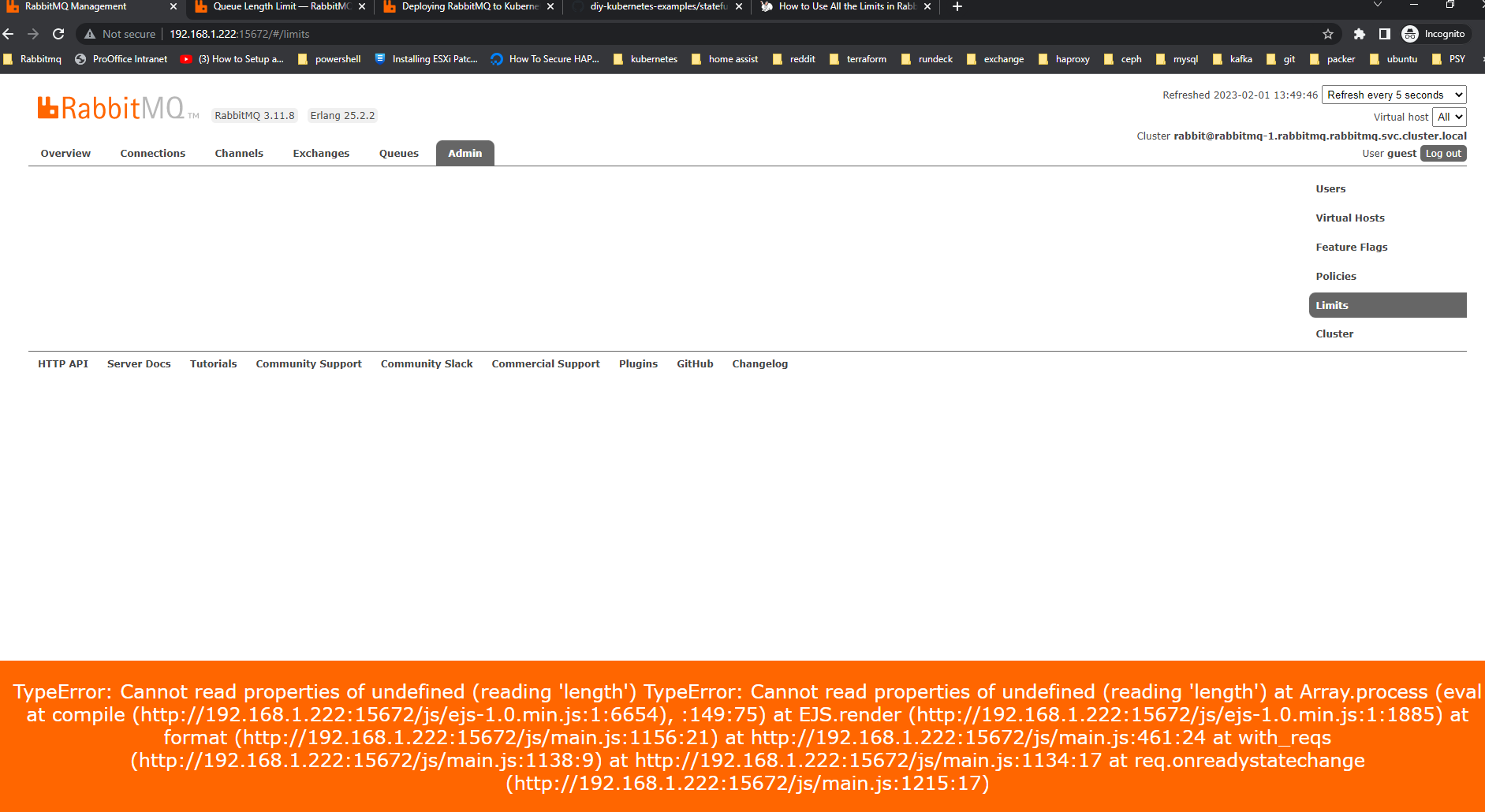The image size is (1485, 812).
Task: Open the ProOffice Intranet bookmark
Action: click(x=121, y=59)
